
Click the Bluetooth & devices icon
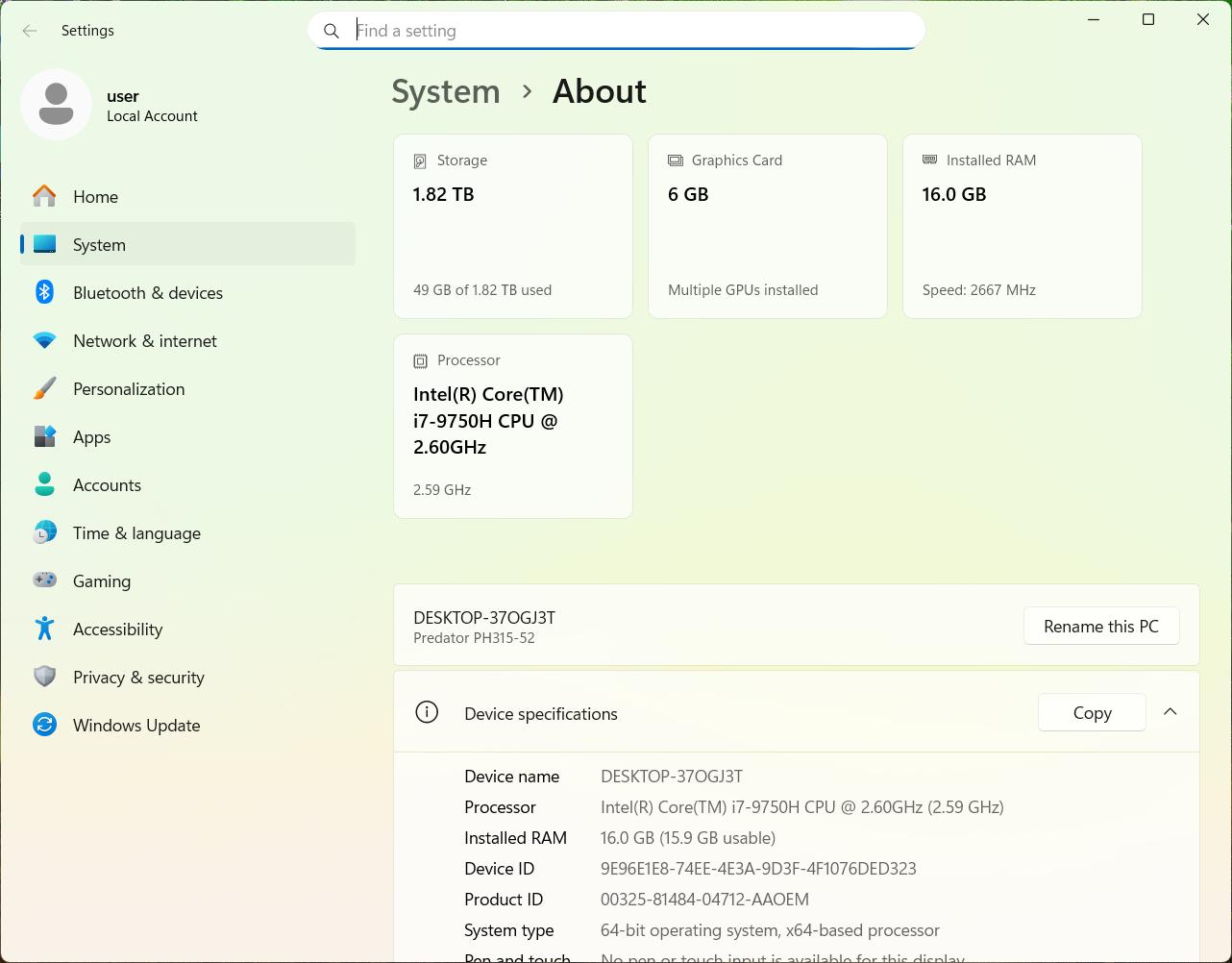[x=44, y=292]
